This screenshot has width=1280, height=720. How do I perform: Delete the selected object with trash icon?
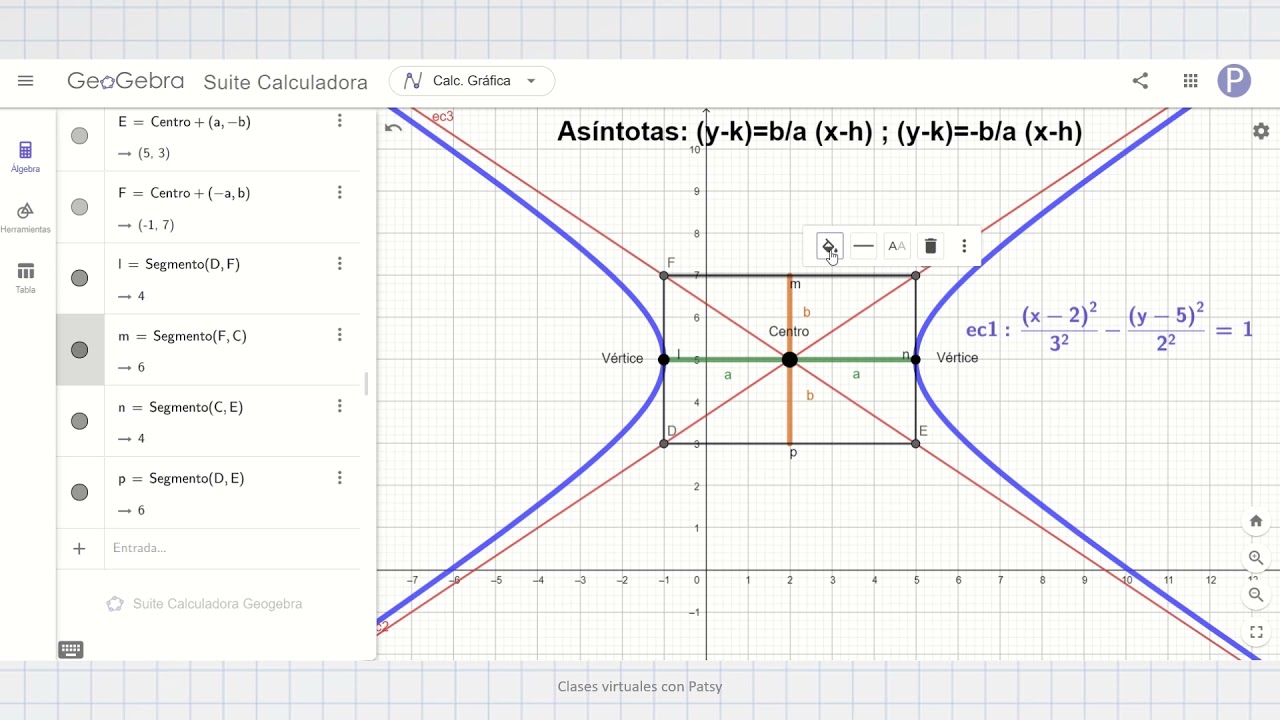(x=930, y=246)
